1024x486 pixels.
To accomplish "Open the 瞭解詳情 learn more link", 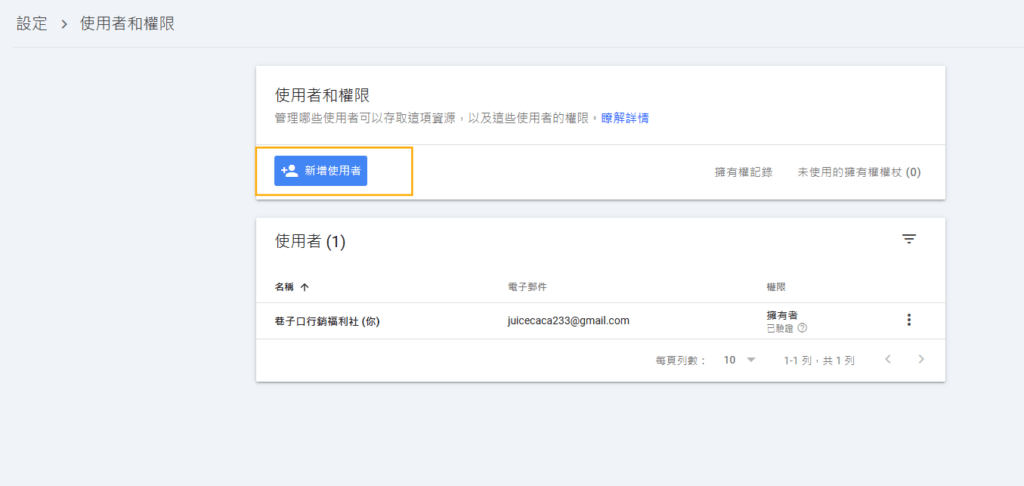I will tap(625, 118).
